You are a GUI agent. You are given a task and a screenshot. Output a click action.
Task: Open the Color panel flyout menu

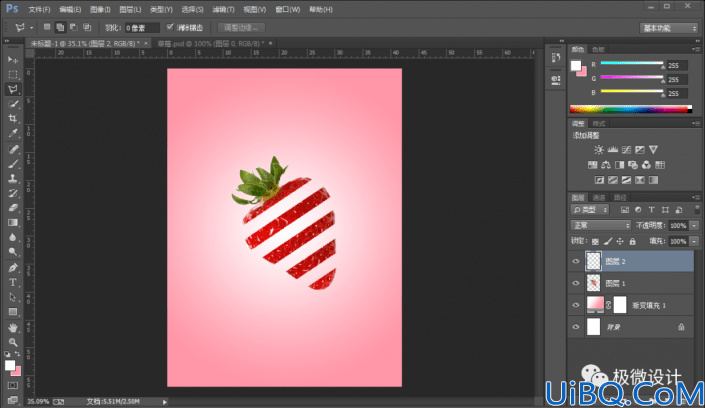[696, 49]
